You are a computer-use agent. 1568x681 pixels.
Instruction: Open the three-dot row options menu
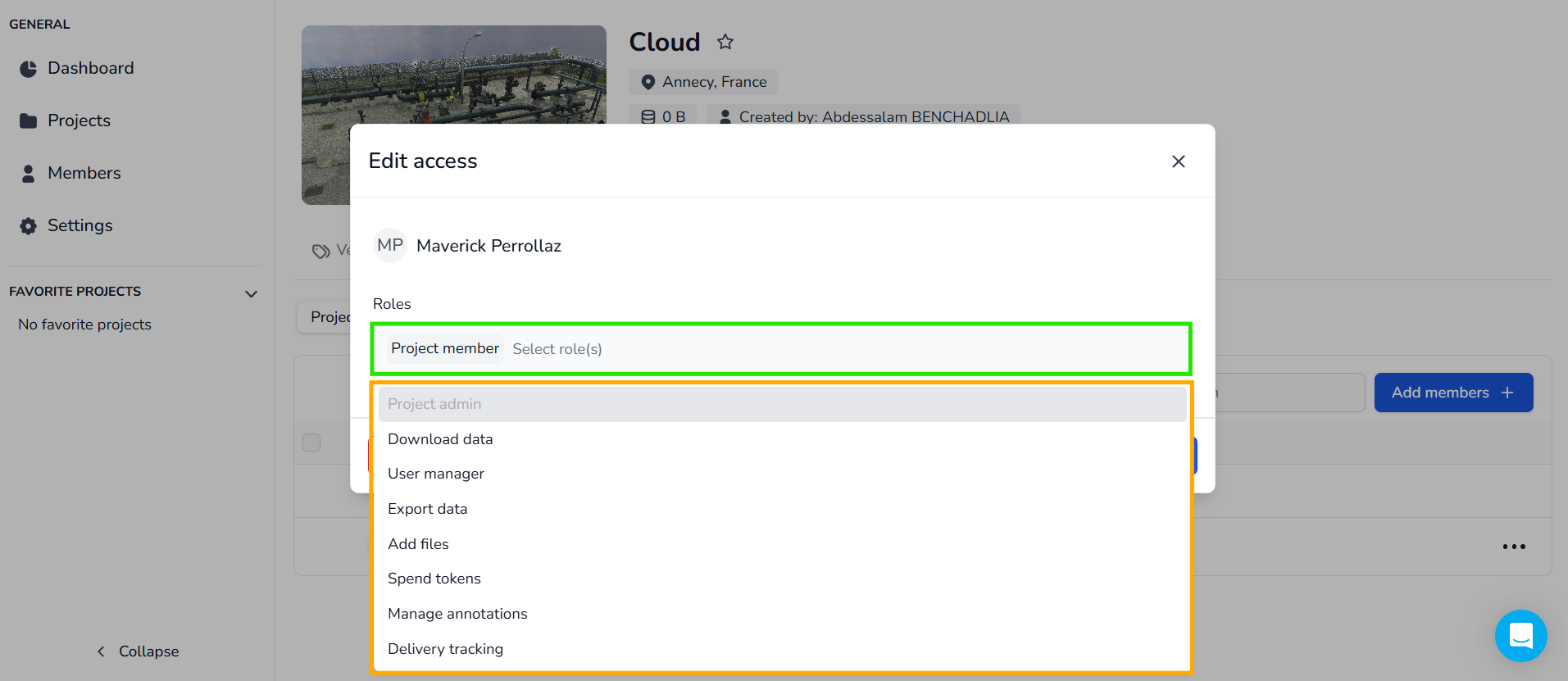click(x=1513, y=547)
